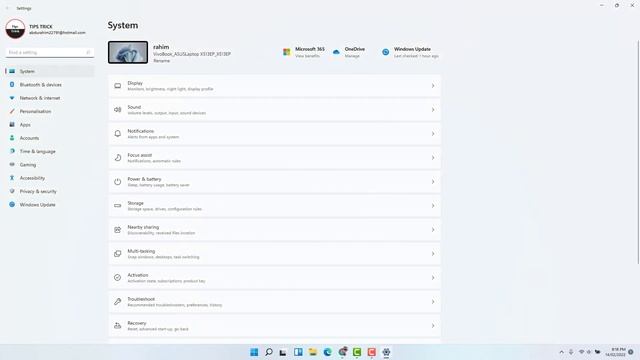
Task: Open taskbar Search magnifier
Action: click(269, 352)
